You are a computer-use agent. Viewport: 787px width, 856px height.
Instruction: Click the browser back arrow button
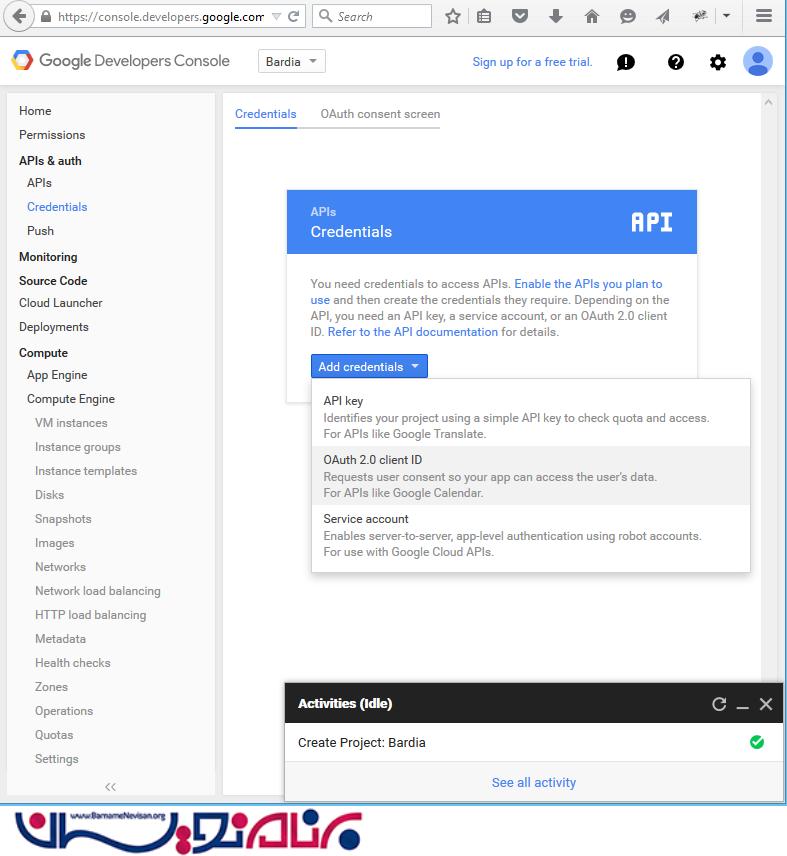point(19,16)
